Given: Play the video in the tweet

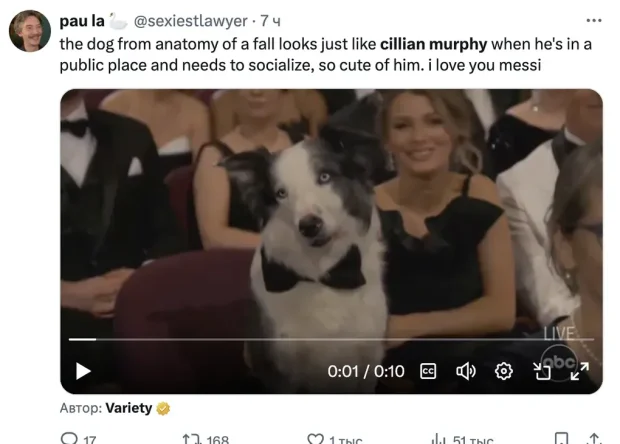Looking at the screenshot, I should pos(83,371).
